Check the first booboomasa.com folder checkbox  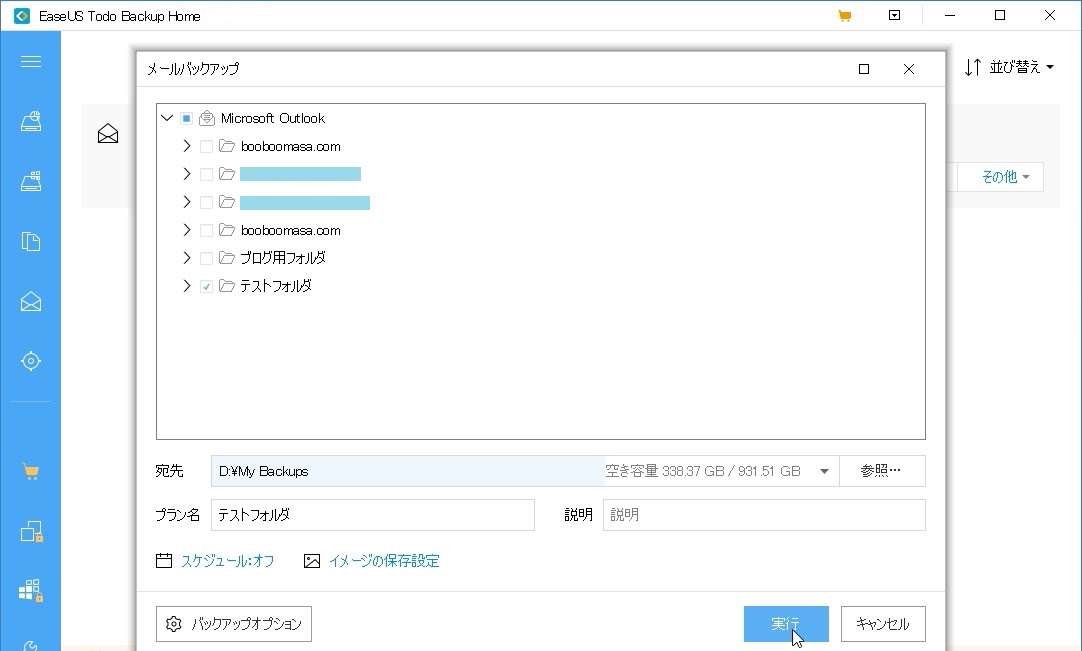[x=206, y=146]
